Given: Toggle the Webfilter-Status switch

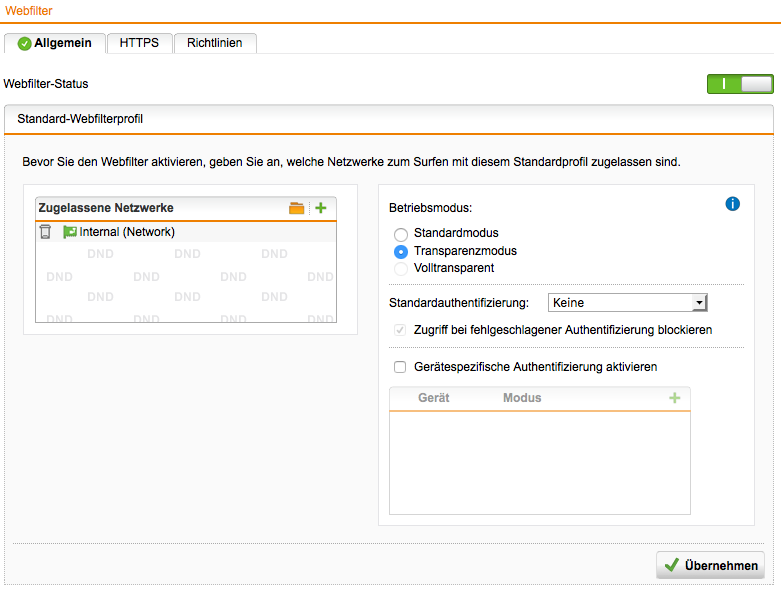Looking at the screenshot, I should tap(739, 84).
